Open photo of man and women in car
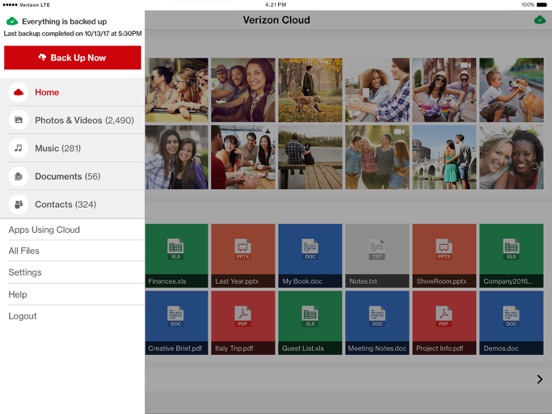Image resolution: width=552 pixels, height=414 pixels. pos(243,90)
